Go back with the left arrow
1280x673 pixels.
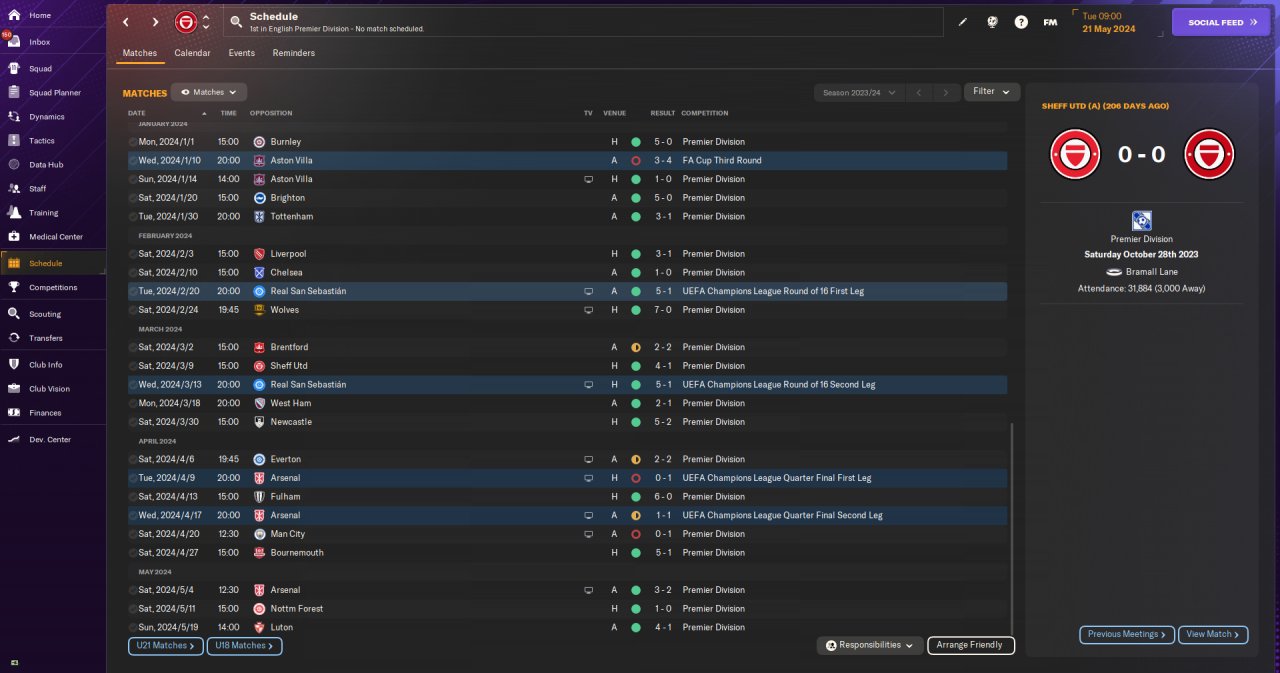pos(126,22)
